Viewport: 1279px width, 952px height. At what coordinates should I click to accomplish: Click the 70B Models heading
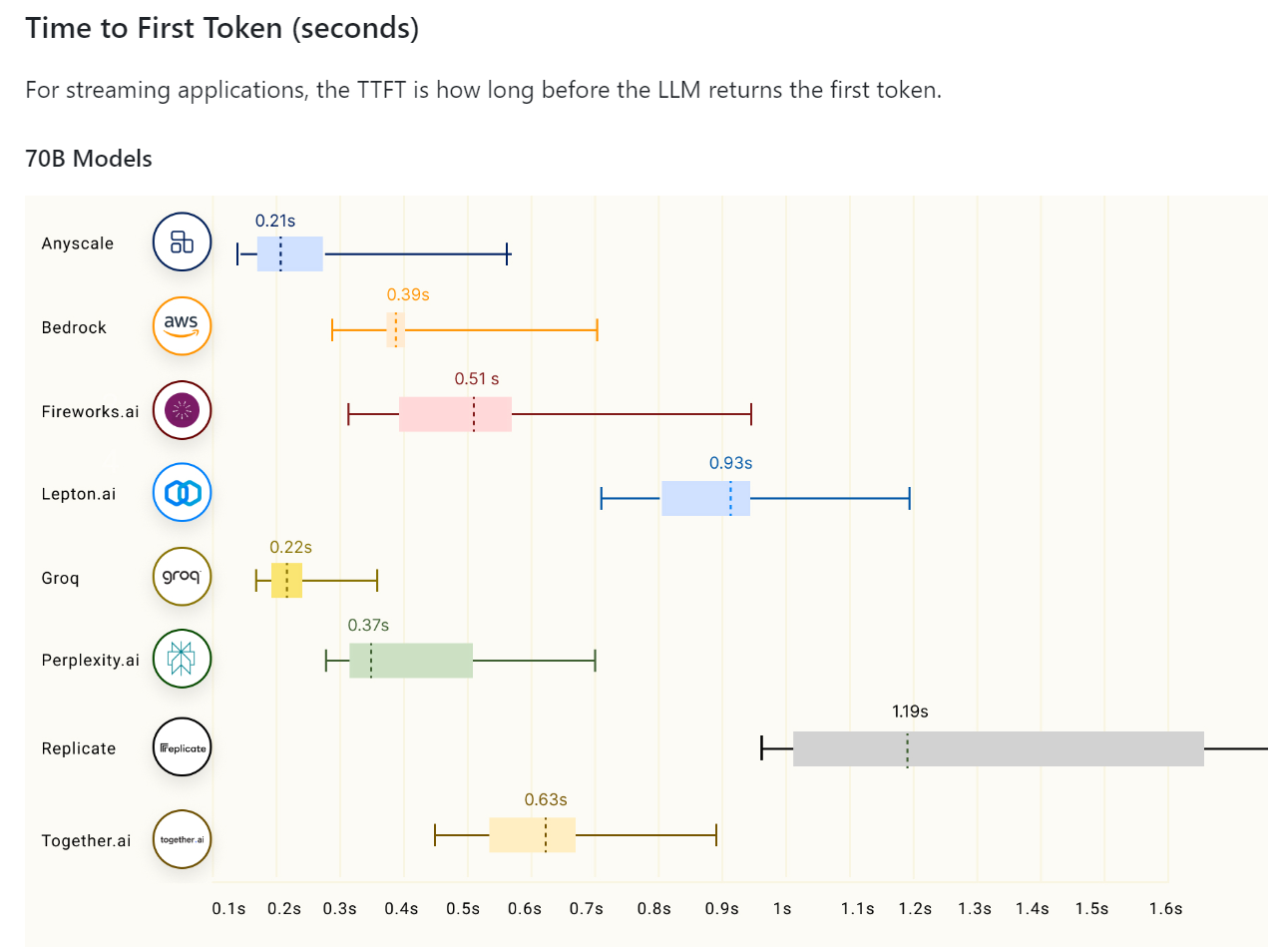pyautogui.click(x=89, y=159)
